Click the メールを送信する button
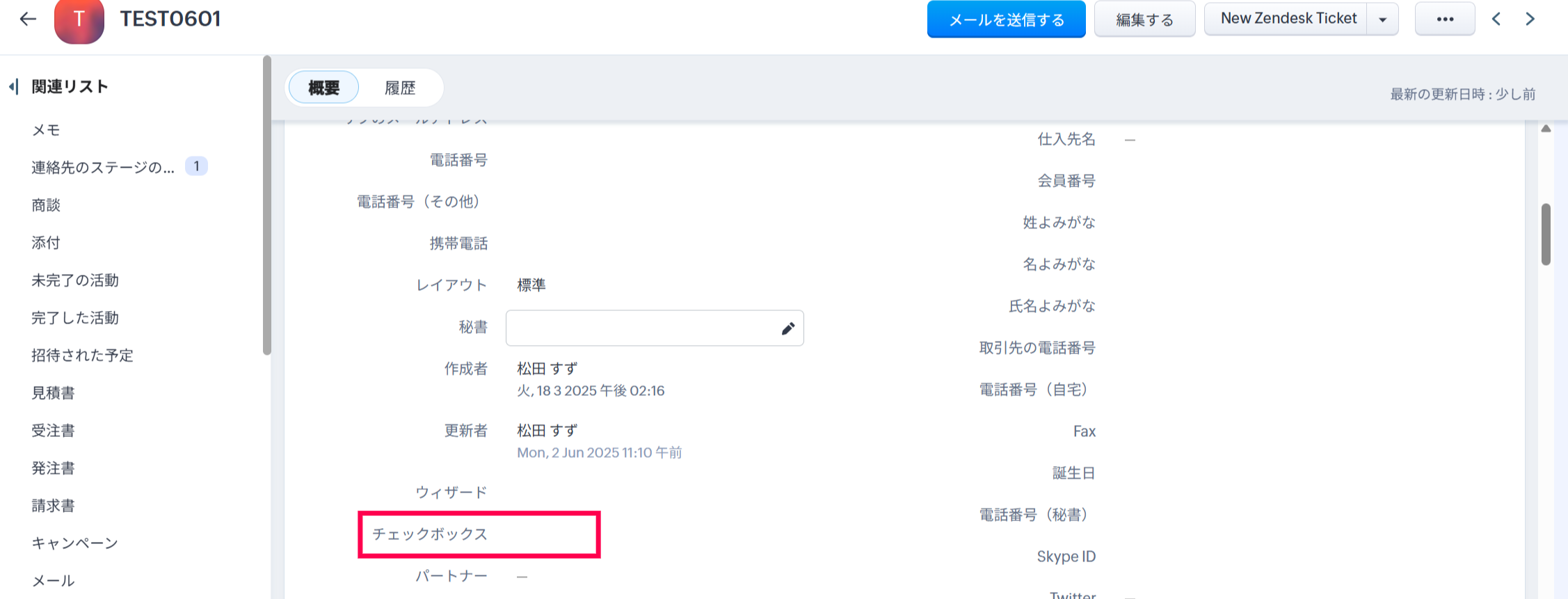Image resolution: width=1568 pixels, height=599 pixels. (x=1006, y=19)
